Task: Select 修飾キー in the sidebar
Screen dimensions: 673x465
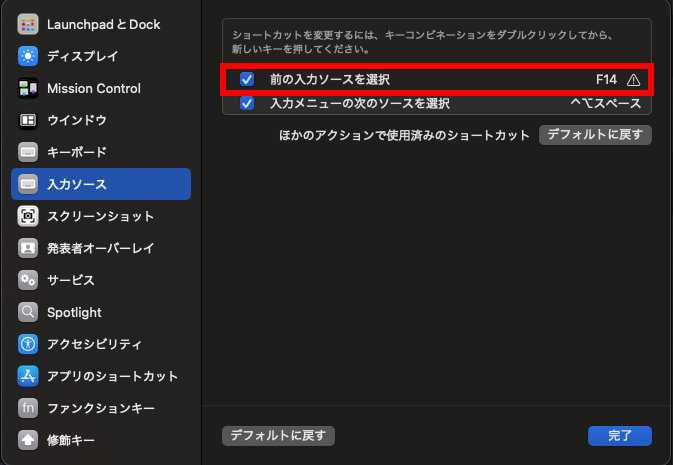Action: [70, 440]
